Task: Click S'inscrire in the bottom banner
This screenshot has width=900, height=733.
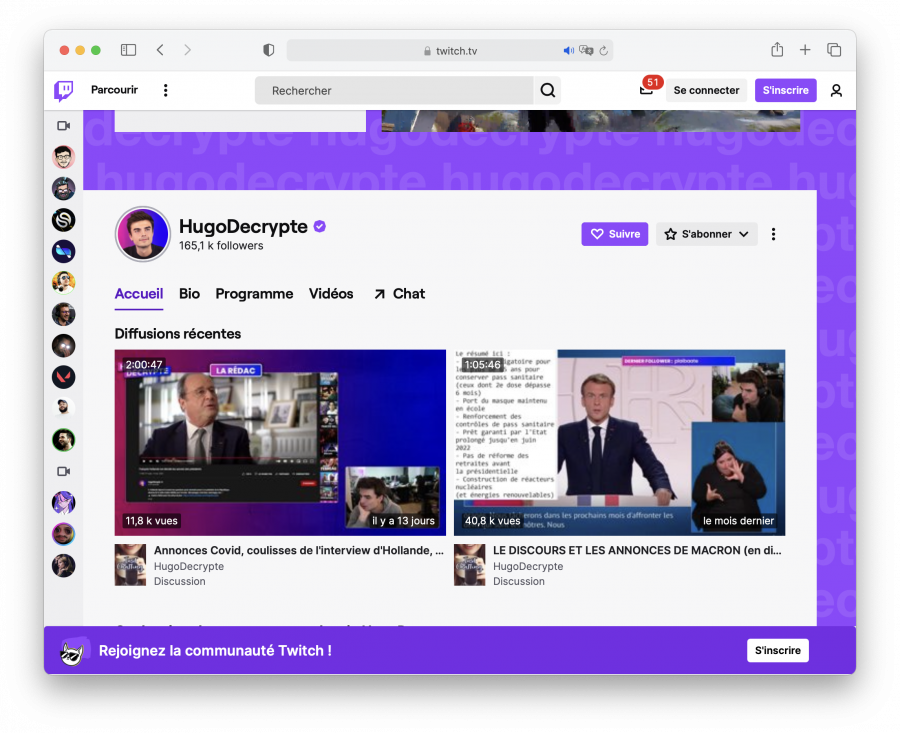Action: (x=778, y=650)
